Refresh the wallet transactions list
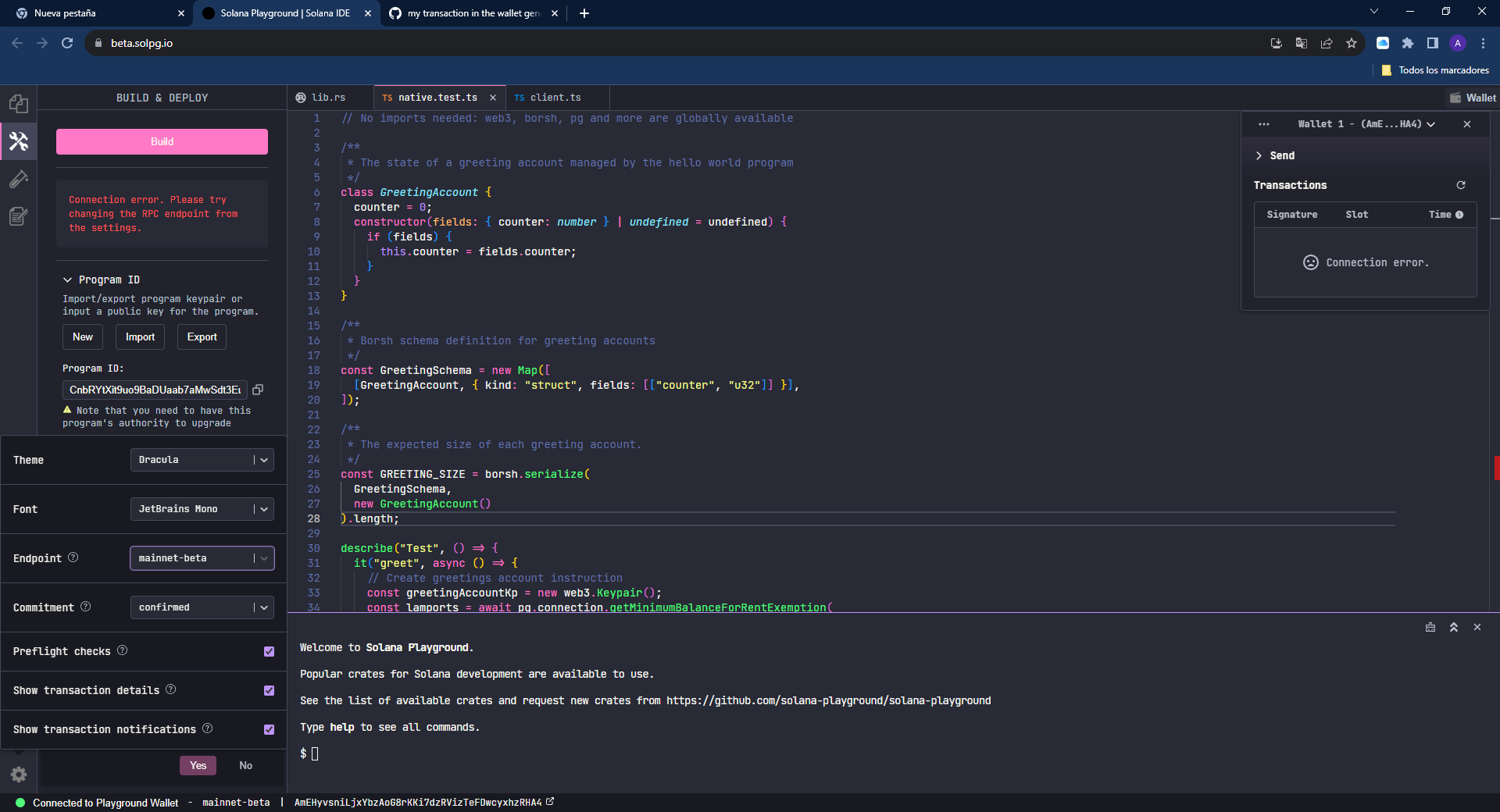Screen dimensions: 1500x812 (x=1461, y=185)
